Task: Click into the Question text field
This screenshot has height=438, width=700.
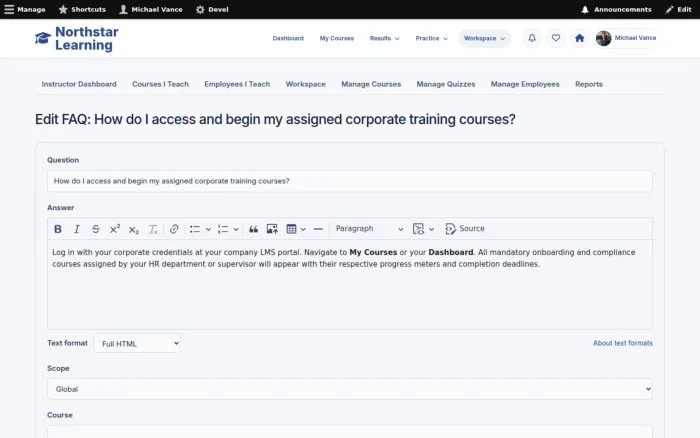Action: (x=350, y=181)
